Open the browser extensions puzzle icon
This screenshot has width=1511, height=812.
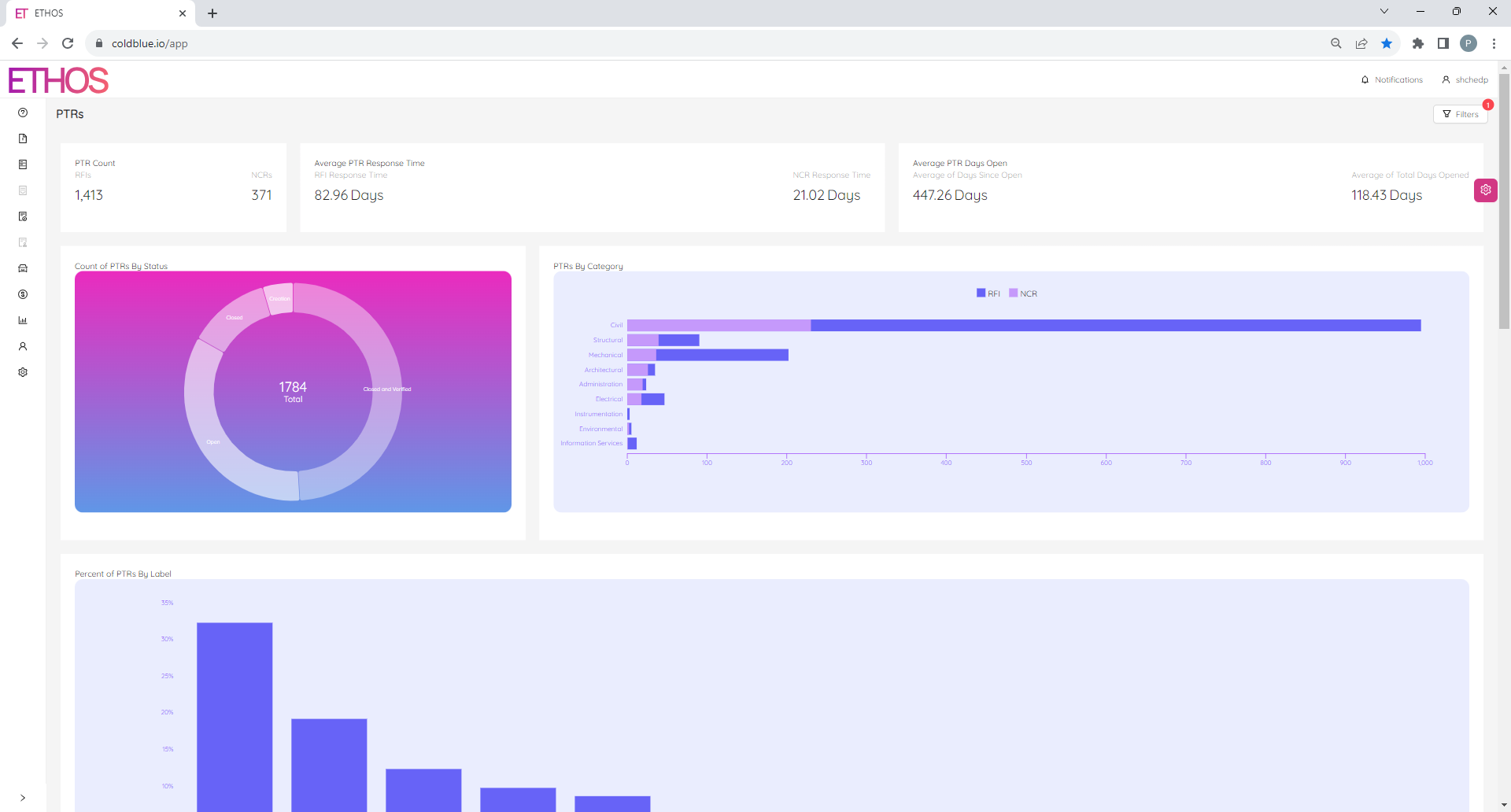click(x=1419, y=43)
